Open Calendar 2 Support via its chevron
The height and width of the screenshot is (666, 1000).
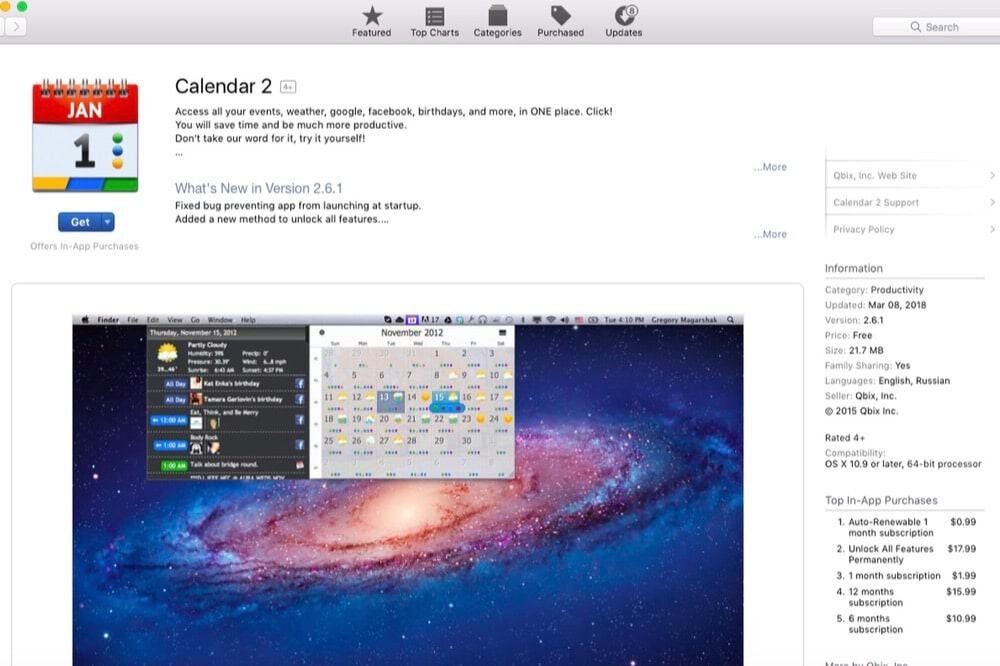(x=993, y=202)
